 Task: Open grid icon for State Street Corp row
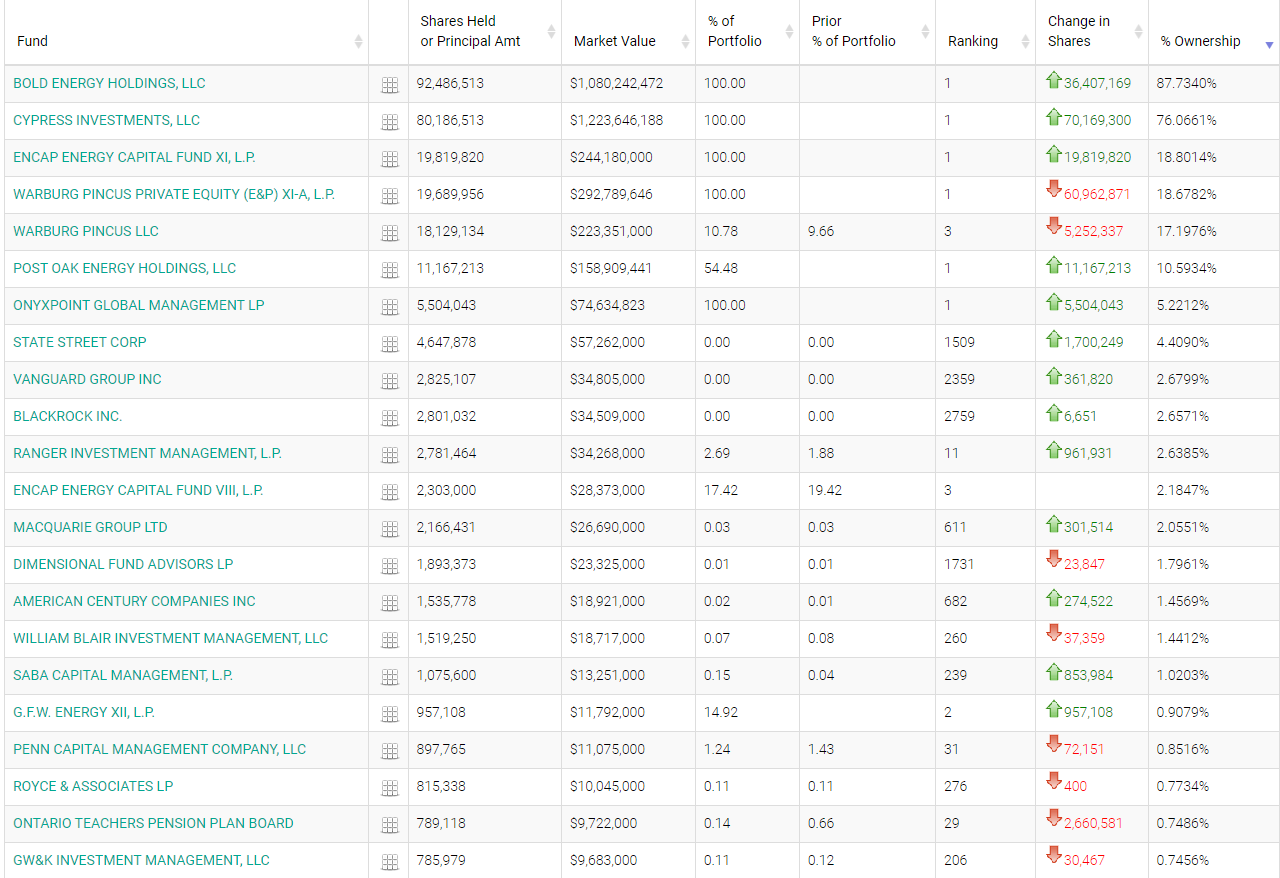(x=390, y=344)
